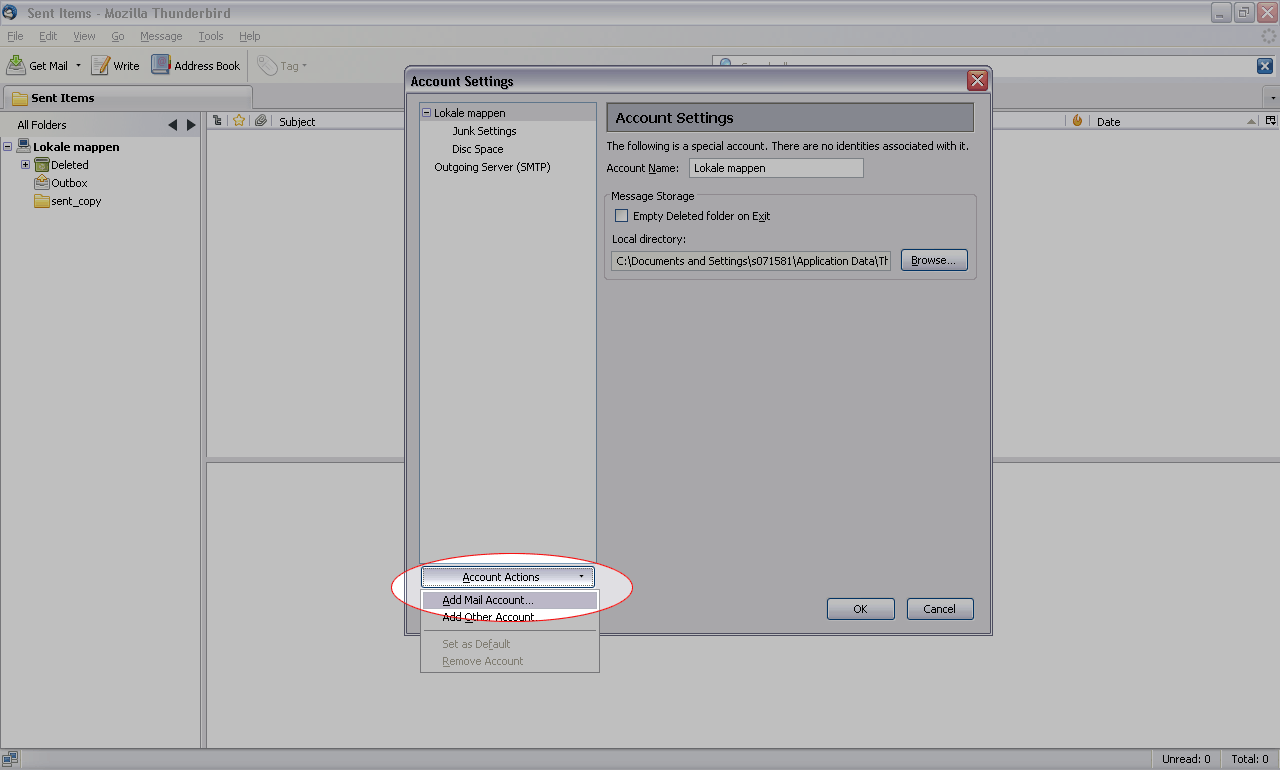
Task: Select the Outbox folder
Action: (69, 183)
